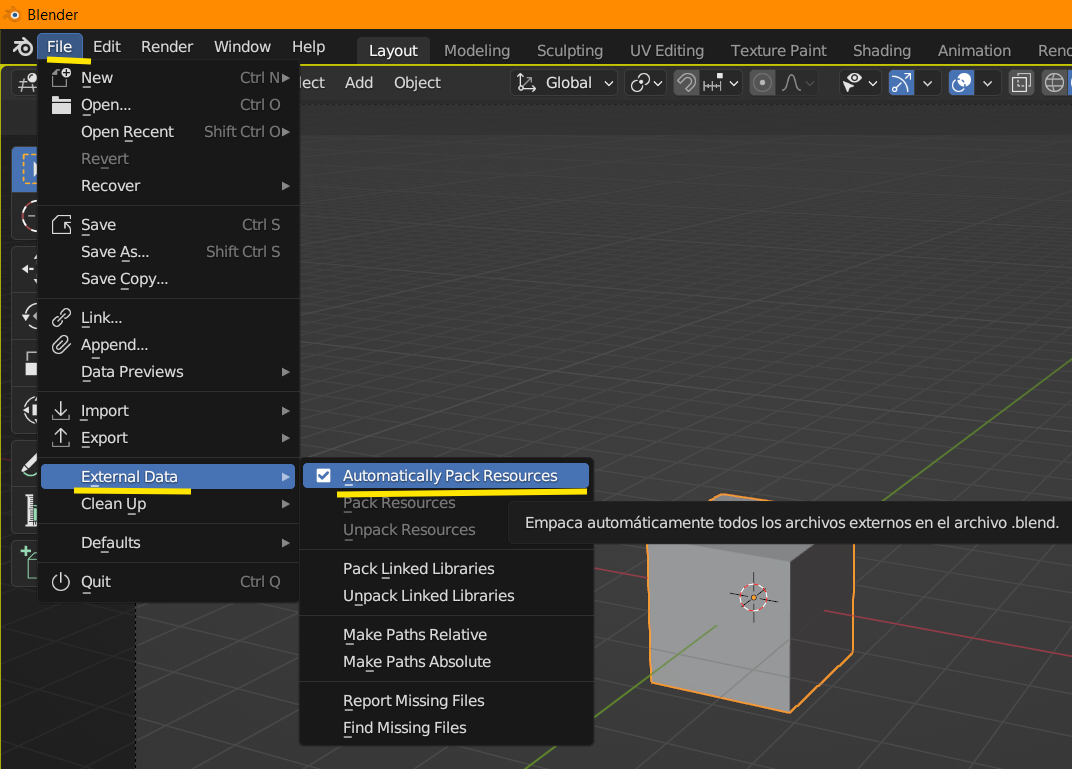1072x769 pixels.
Task: Open the Render menu
Action: click(167, 46)
